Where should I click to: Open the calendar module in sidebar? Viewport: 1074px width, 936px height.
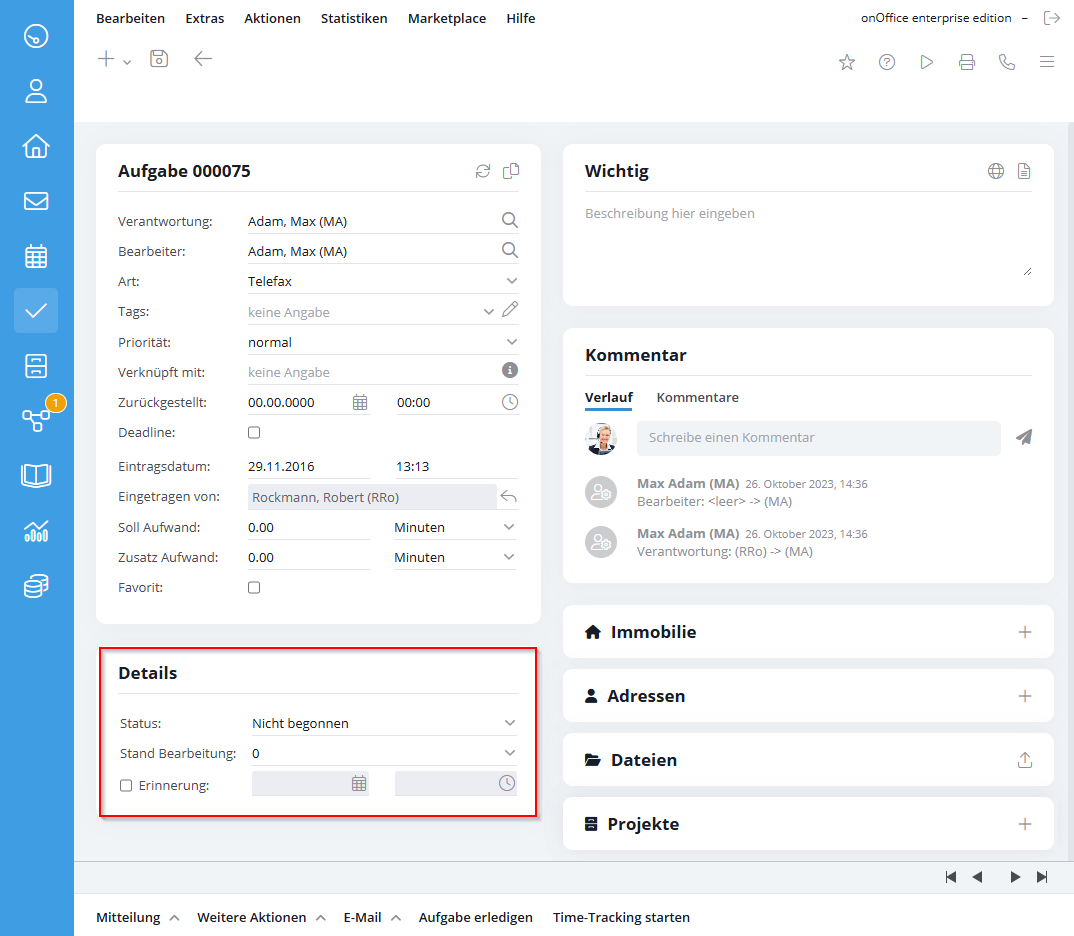pyautogui.click(x=36, y=256)
